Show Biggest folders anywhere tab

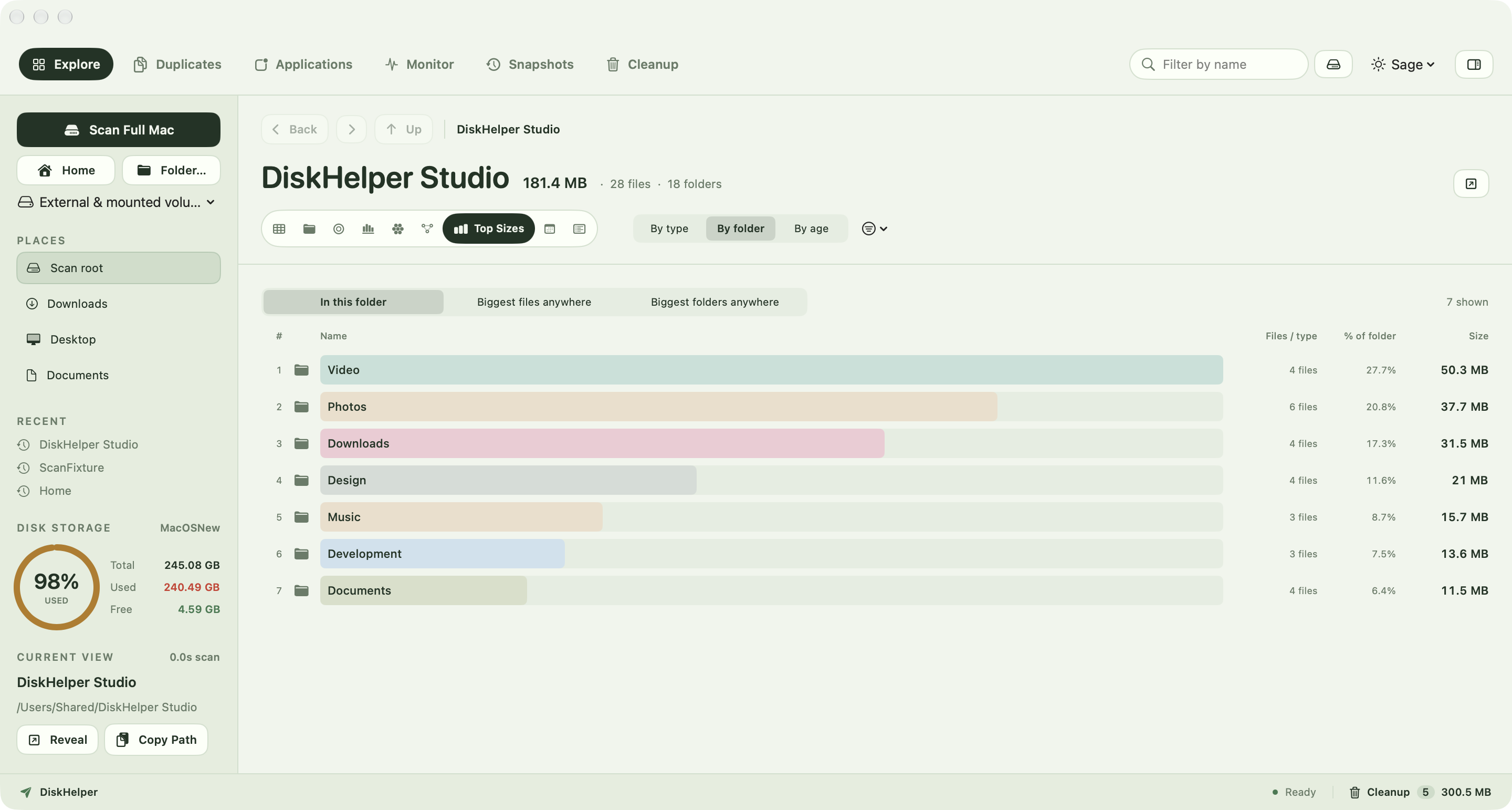[715, 302]
